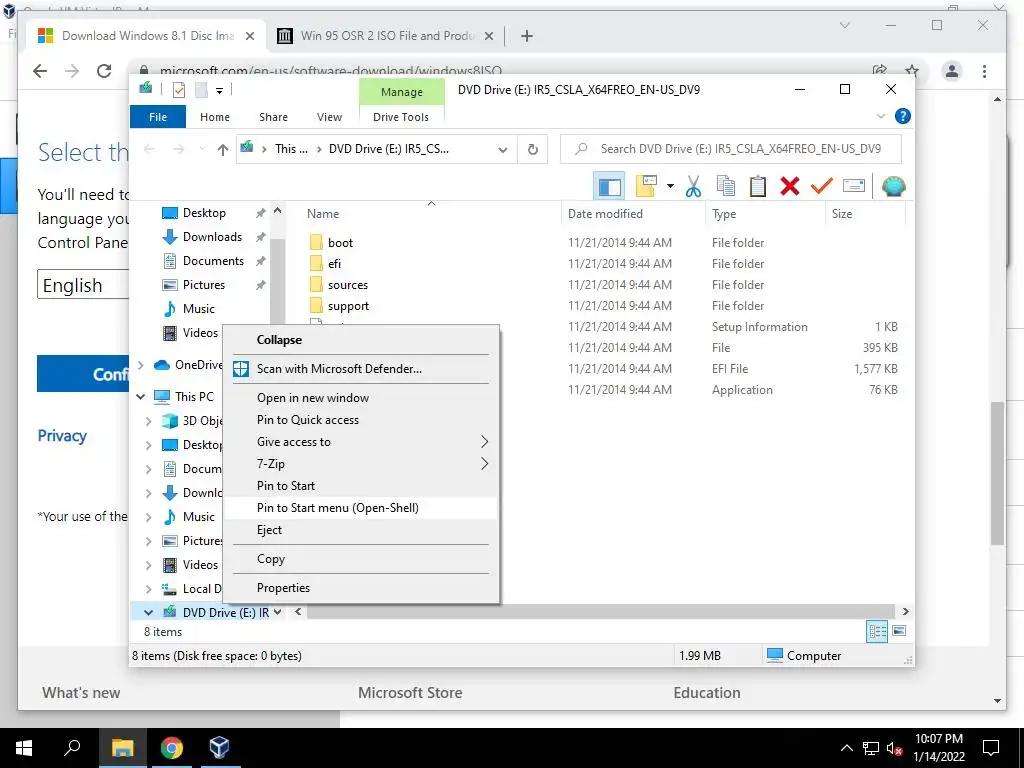Open a new Chrome tab
The height and width of the screenshot is (768, 1024).
coord(527,36)
